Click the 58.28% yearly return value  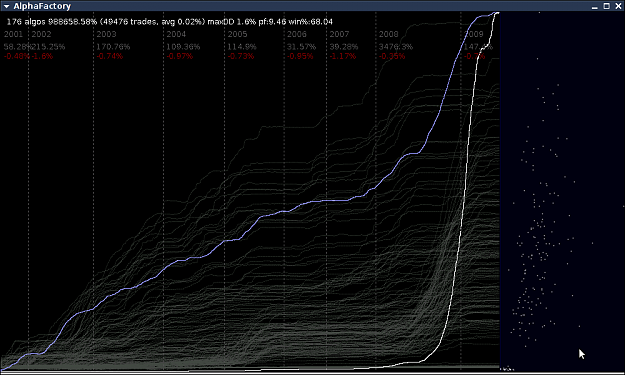pos(17,47)
